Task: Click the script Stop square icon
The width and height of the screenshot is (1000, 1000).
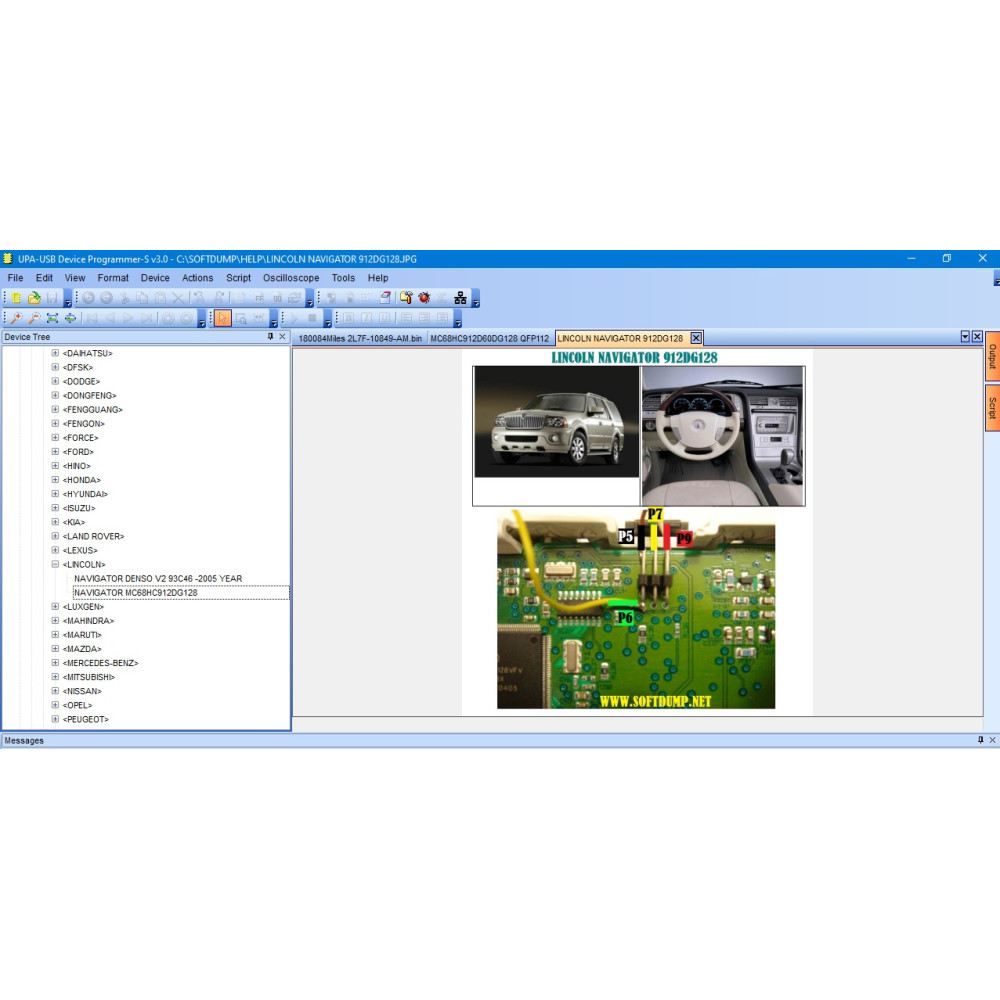Action: tap(312, 318)
